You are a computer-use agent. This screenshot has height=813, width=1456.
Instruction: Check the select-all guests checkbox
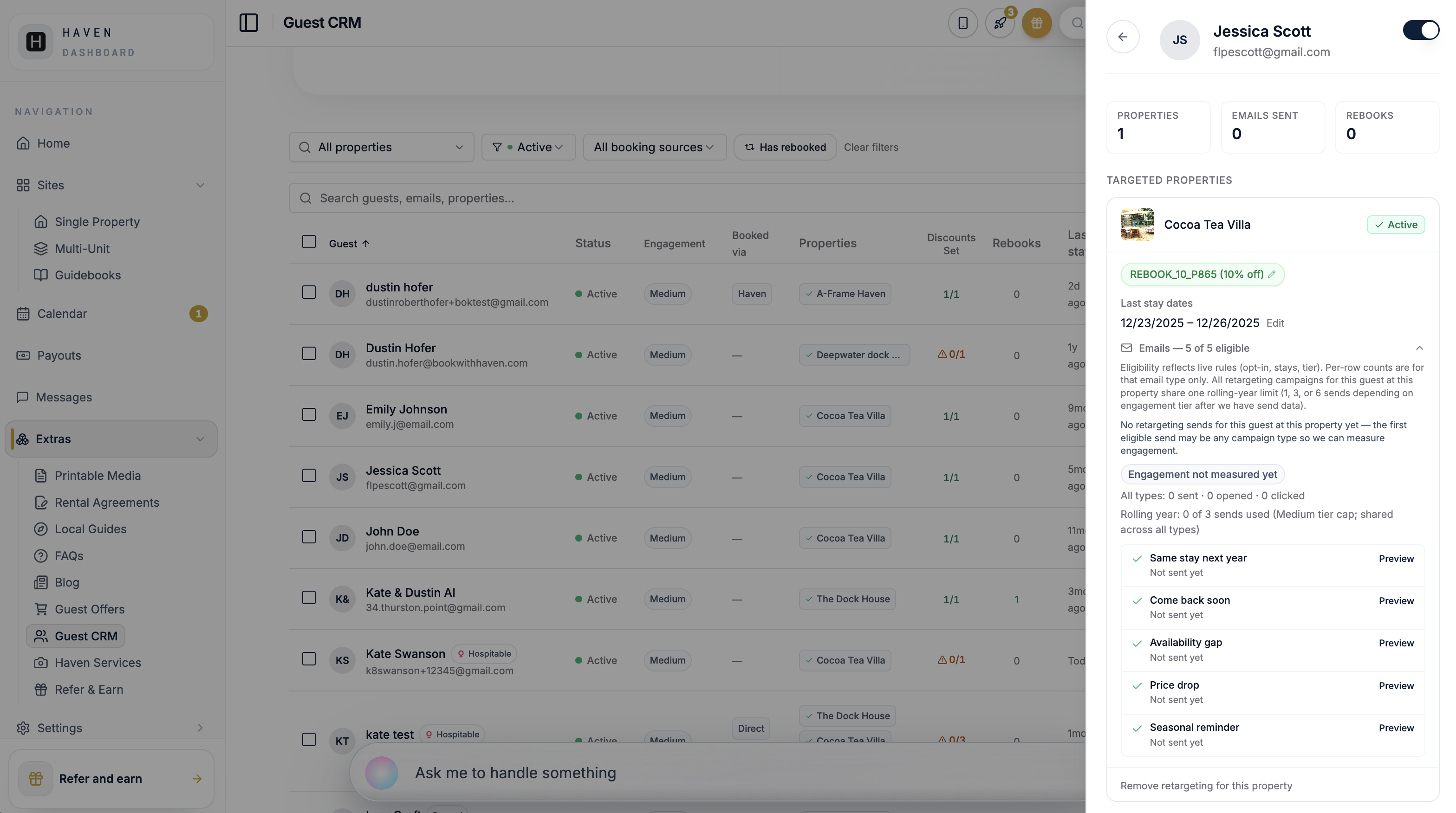pyautogui.click(x=309, y=242)
